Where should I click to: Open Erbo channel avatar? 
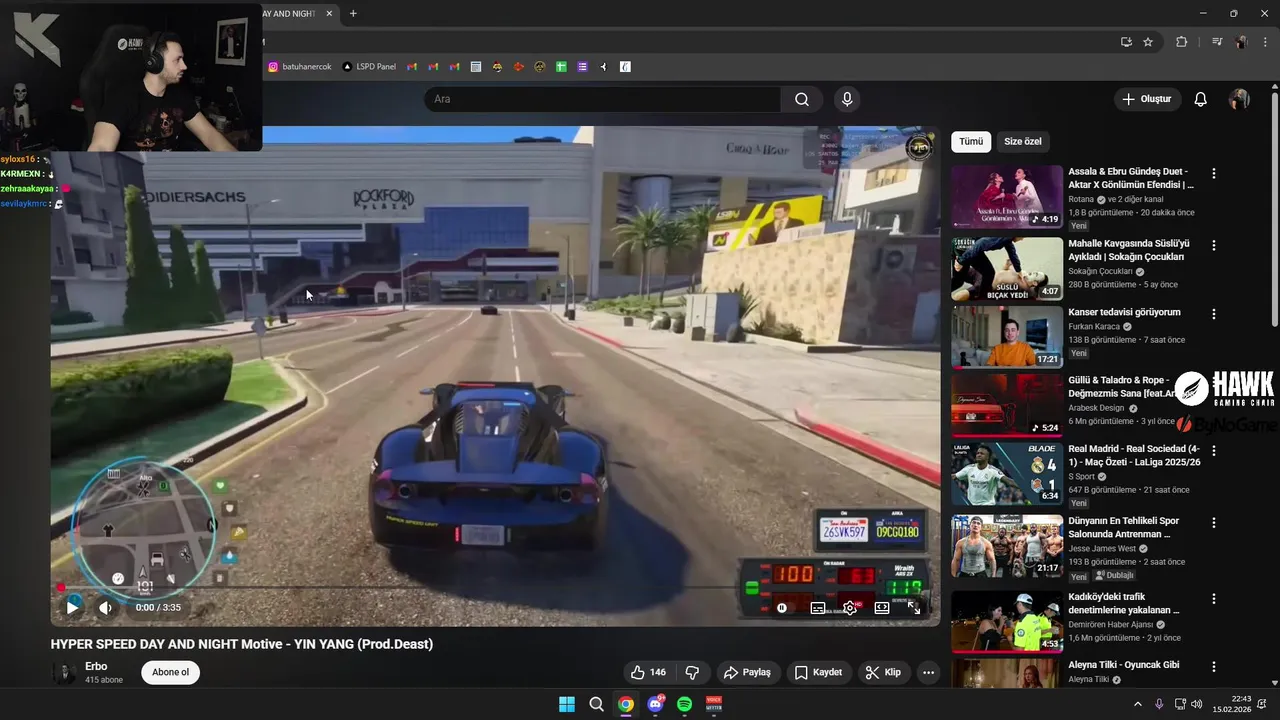65,673
